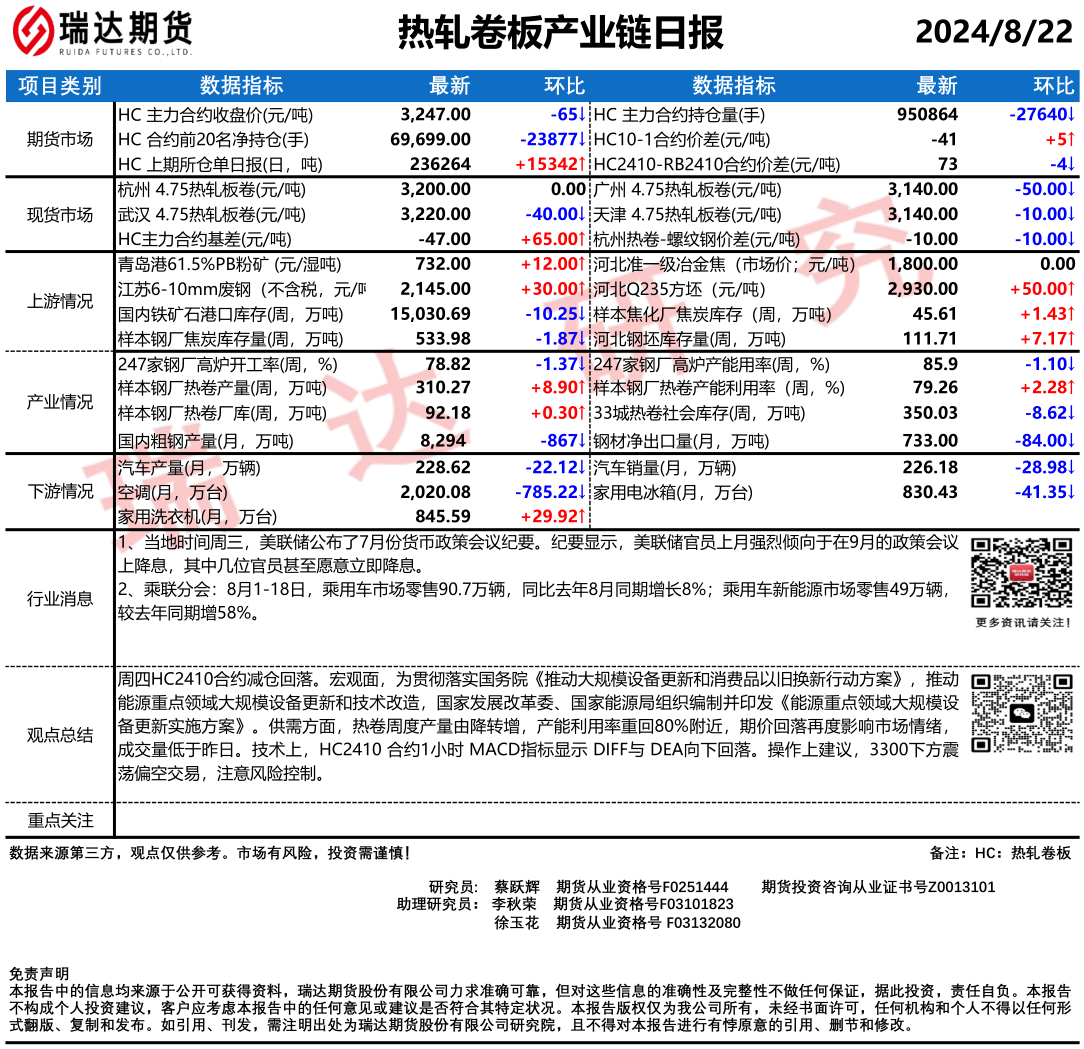
Task: Select the 现货市场 category cell
Action: click(60, 214)
